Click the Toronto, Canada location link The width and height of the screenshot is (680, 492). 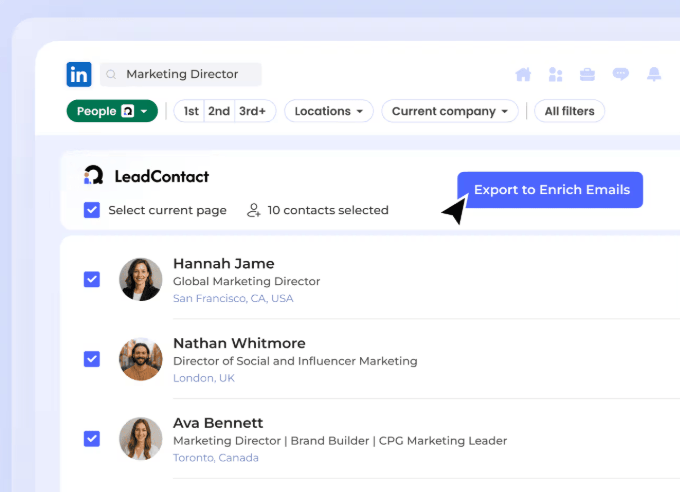(x=216, y=458)
